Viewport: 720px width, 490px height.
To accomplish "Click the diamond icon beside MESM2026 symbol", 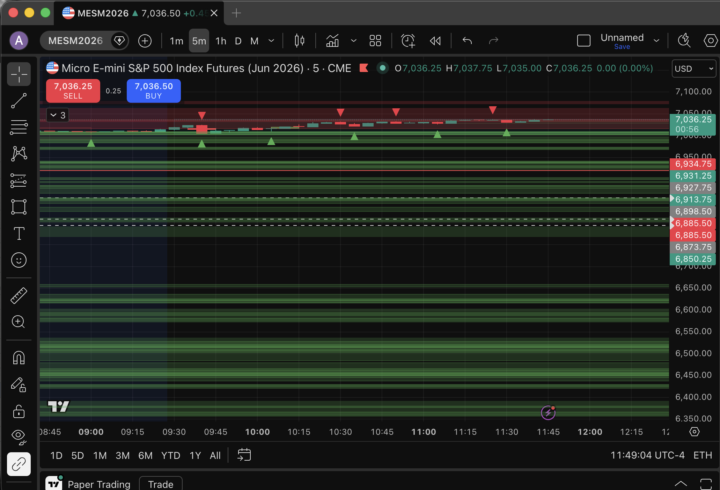I will (x=119, y=41).
